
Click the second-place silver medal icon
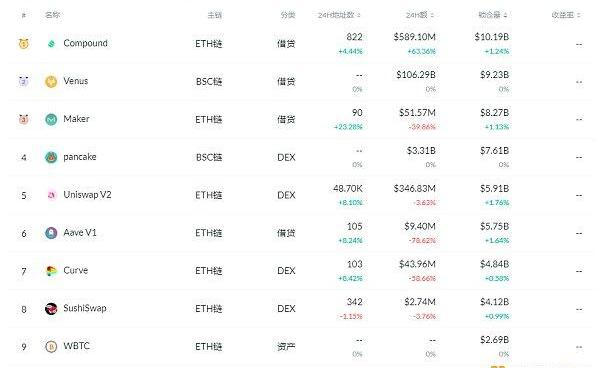pos(24,81)
